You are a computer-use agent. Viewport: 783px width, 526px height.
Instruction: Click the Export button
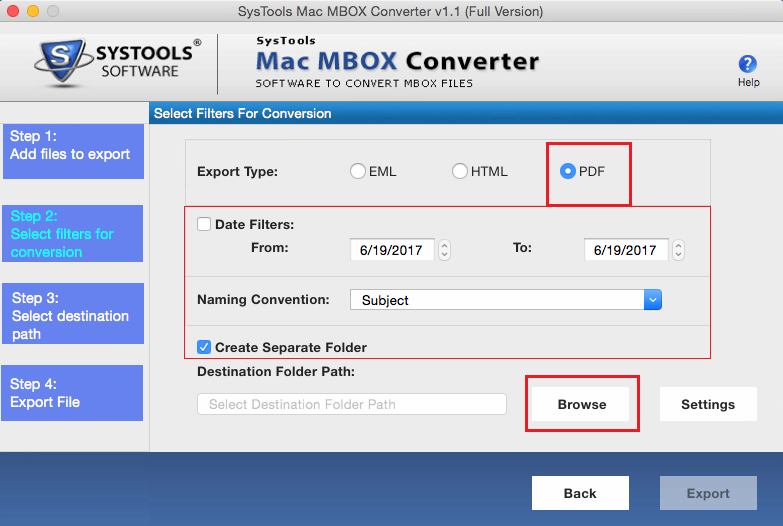coord(707,493)
